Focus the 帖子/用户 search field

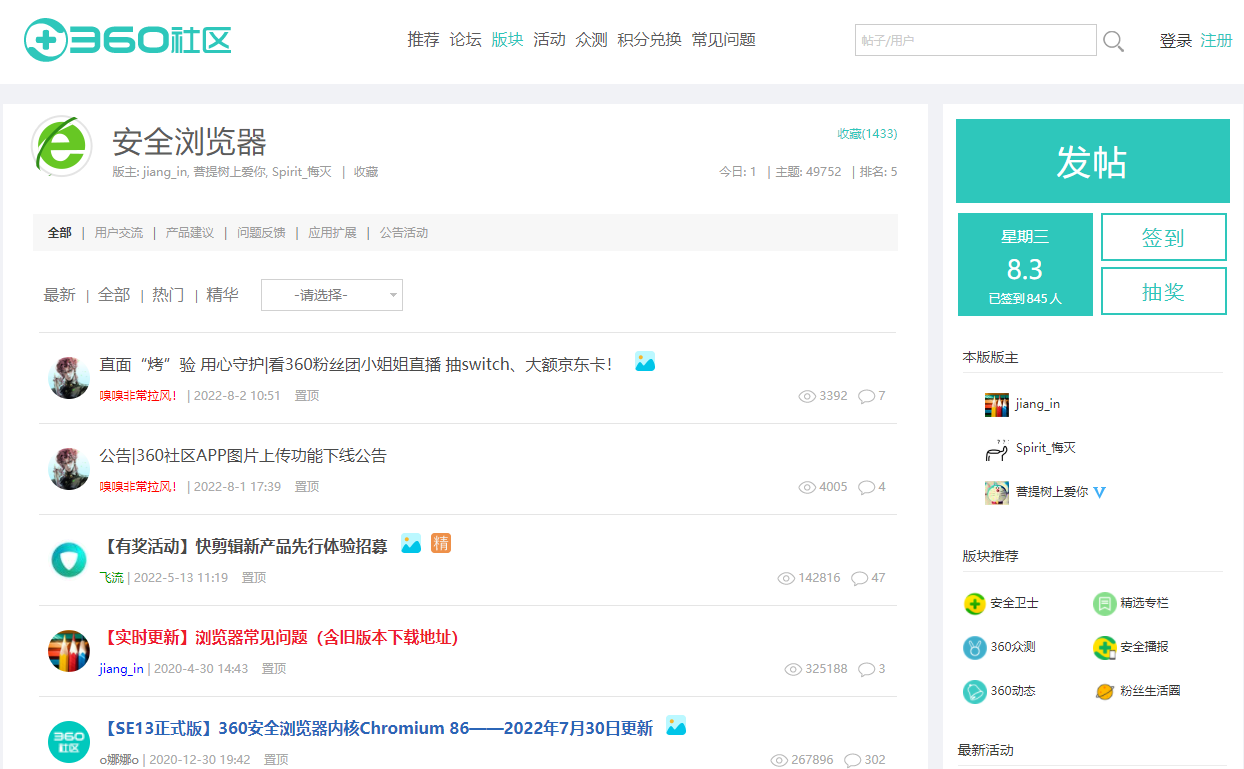(x=975, y=41)
